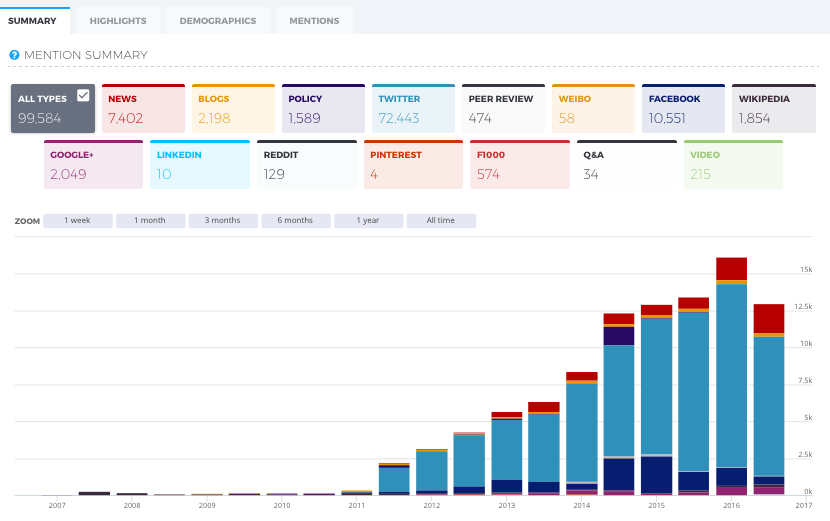Open the Mentions tab
The image size is (830, 521).
coord(314,21)
